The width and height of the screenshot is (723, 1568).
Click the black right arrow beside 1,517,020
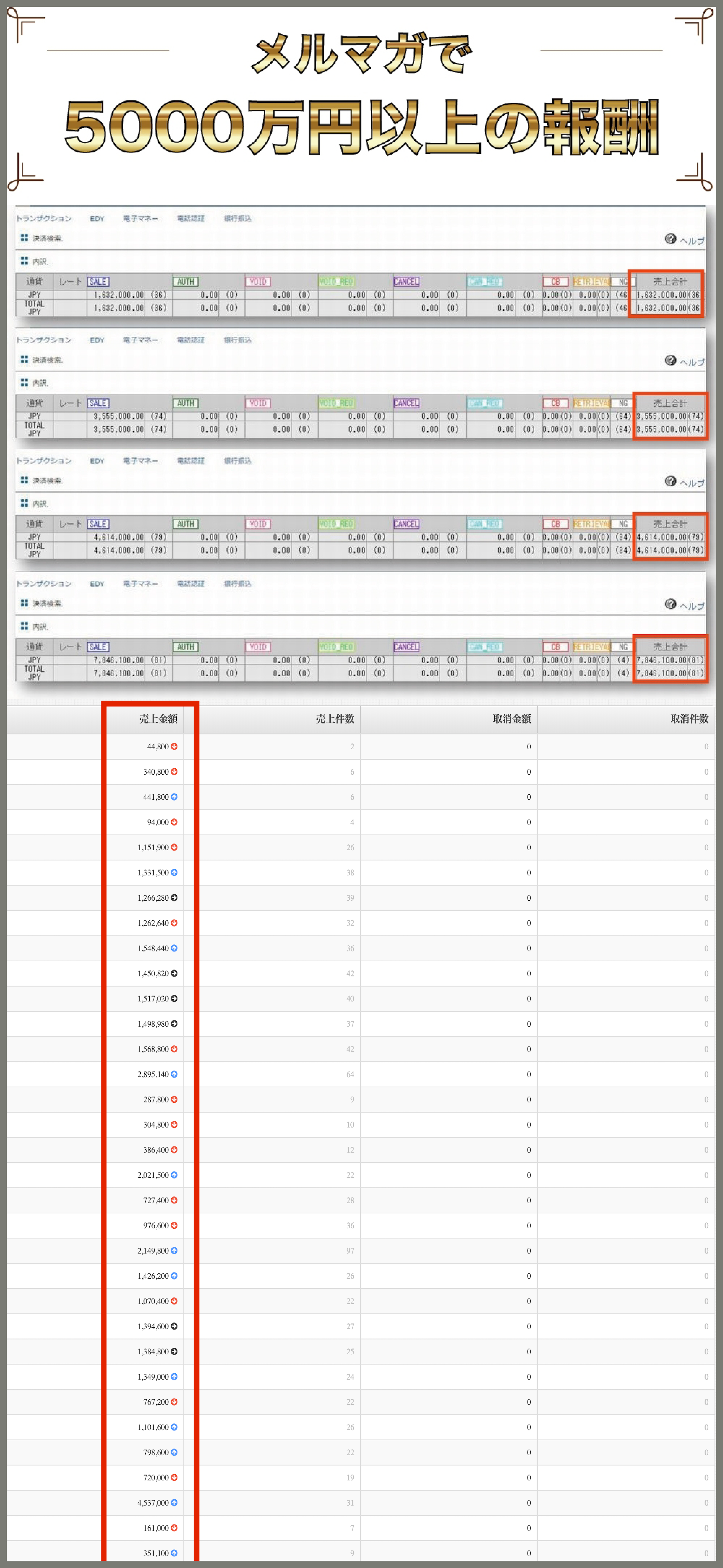(x=174, y=998)
